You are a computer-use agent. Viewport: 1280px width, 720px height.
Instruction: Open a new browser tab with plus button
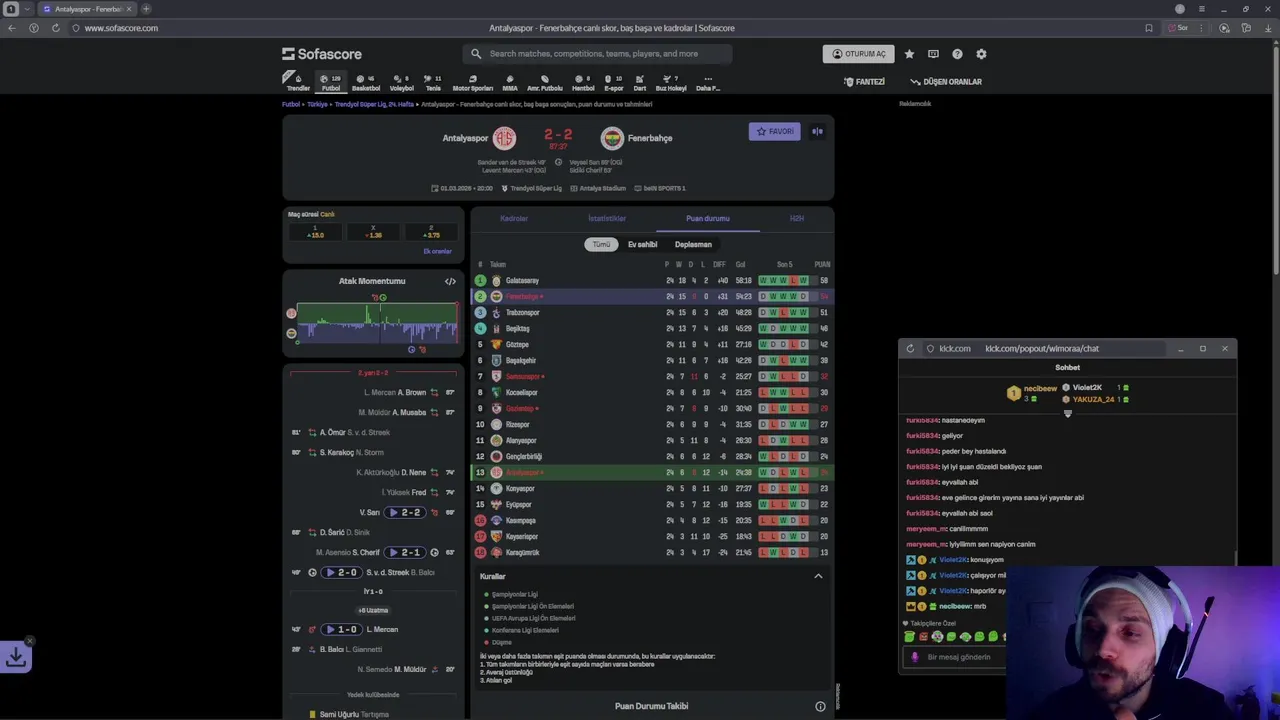(146, 9)
